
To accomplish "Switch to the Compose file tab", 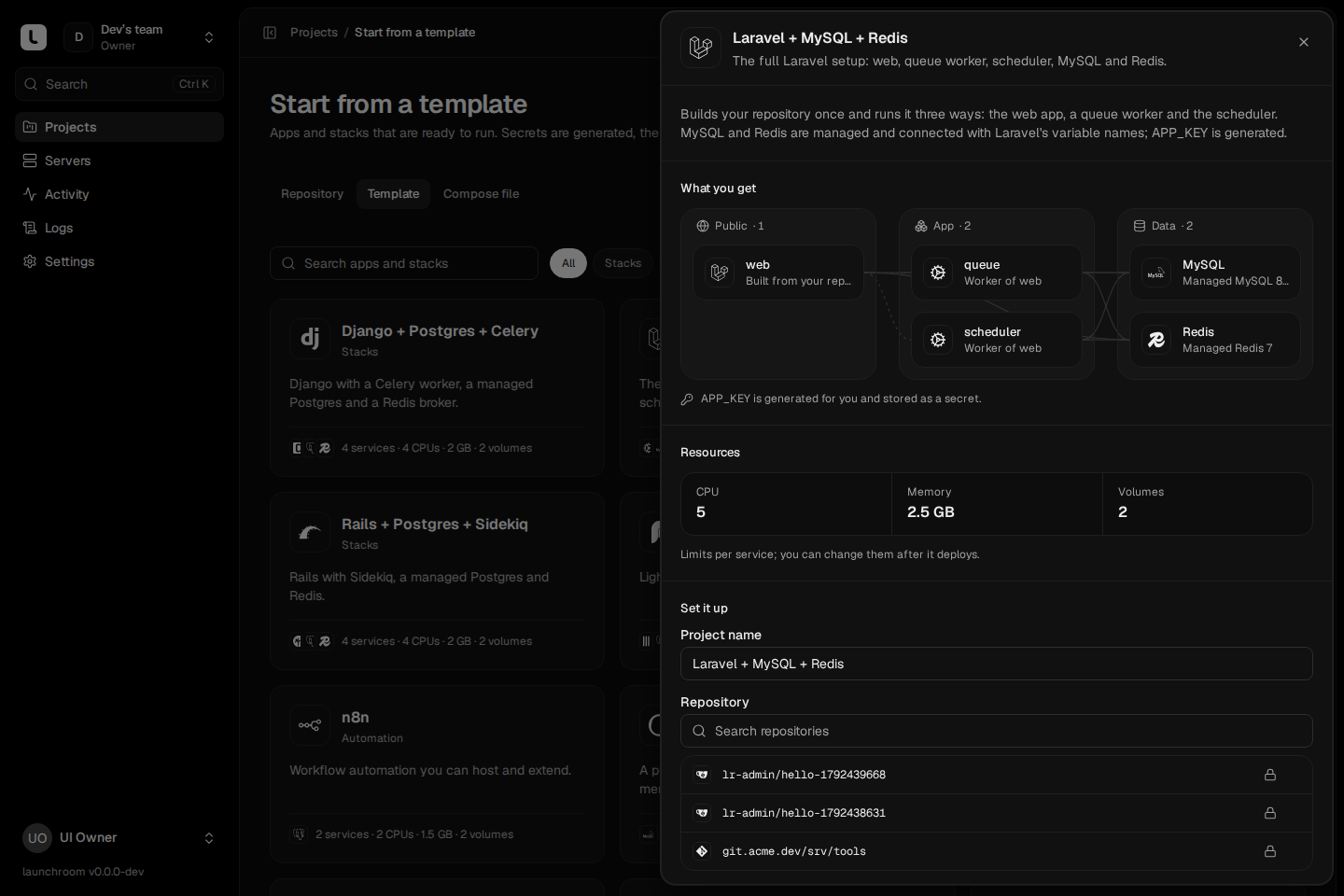I will [x=482, y=194].
